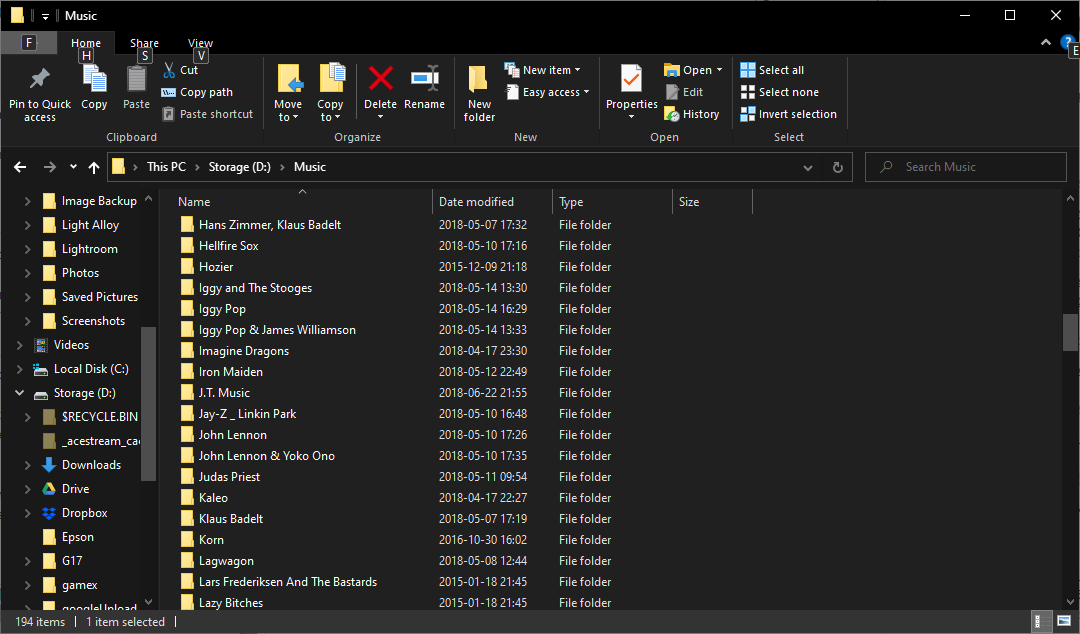Click the navigation pane scrollbar thumb
1080x634 pixels.
point(148,403)
